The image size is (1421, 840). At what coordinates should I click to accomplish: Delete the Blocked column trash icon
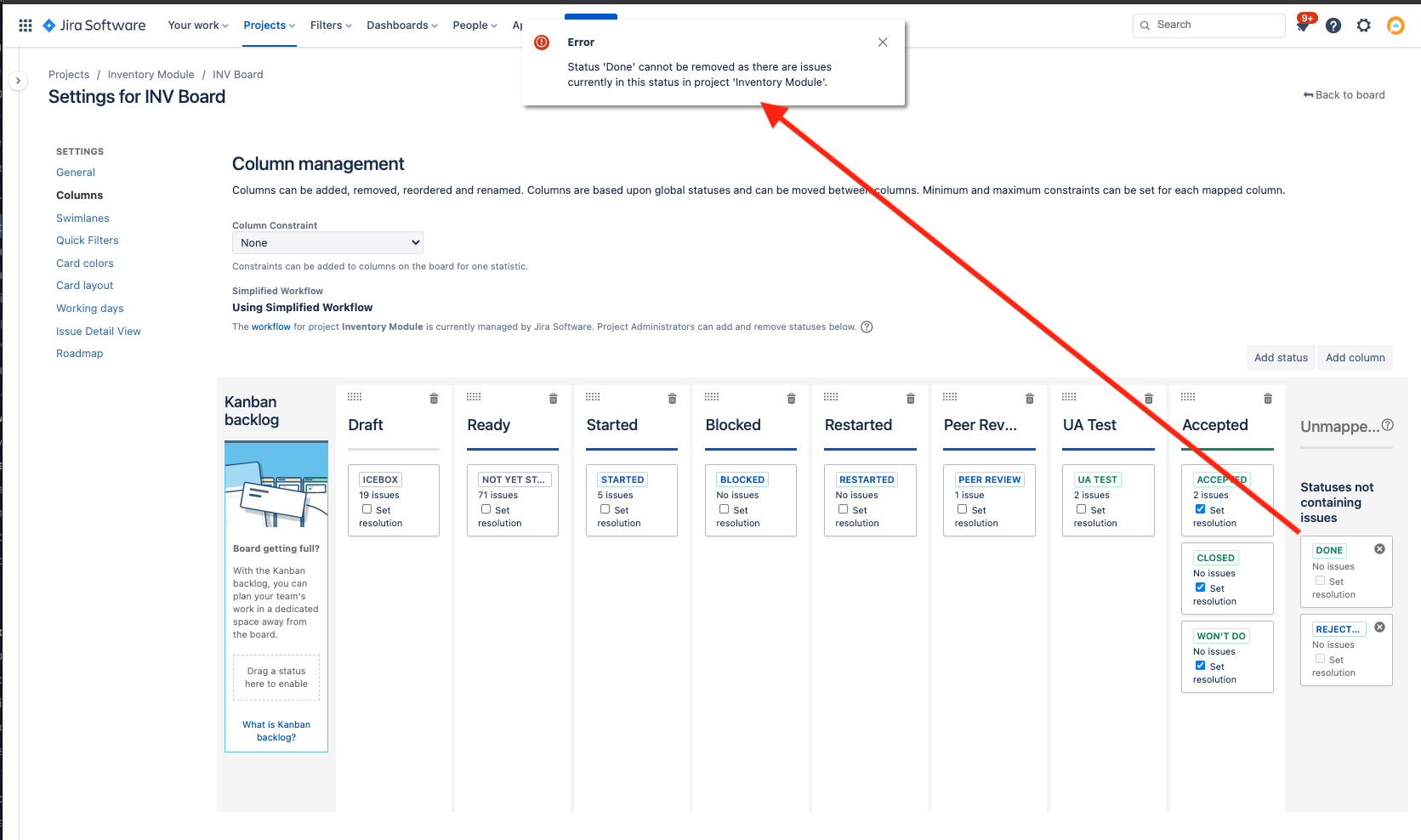(x=791, y=398)
